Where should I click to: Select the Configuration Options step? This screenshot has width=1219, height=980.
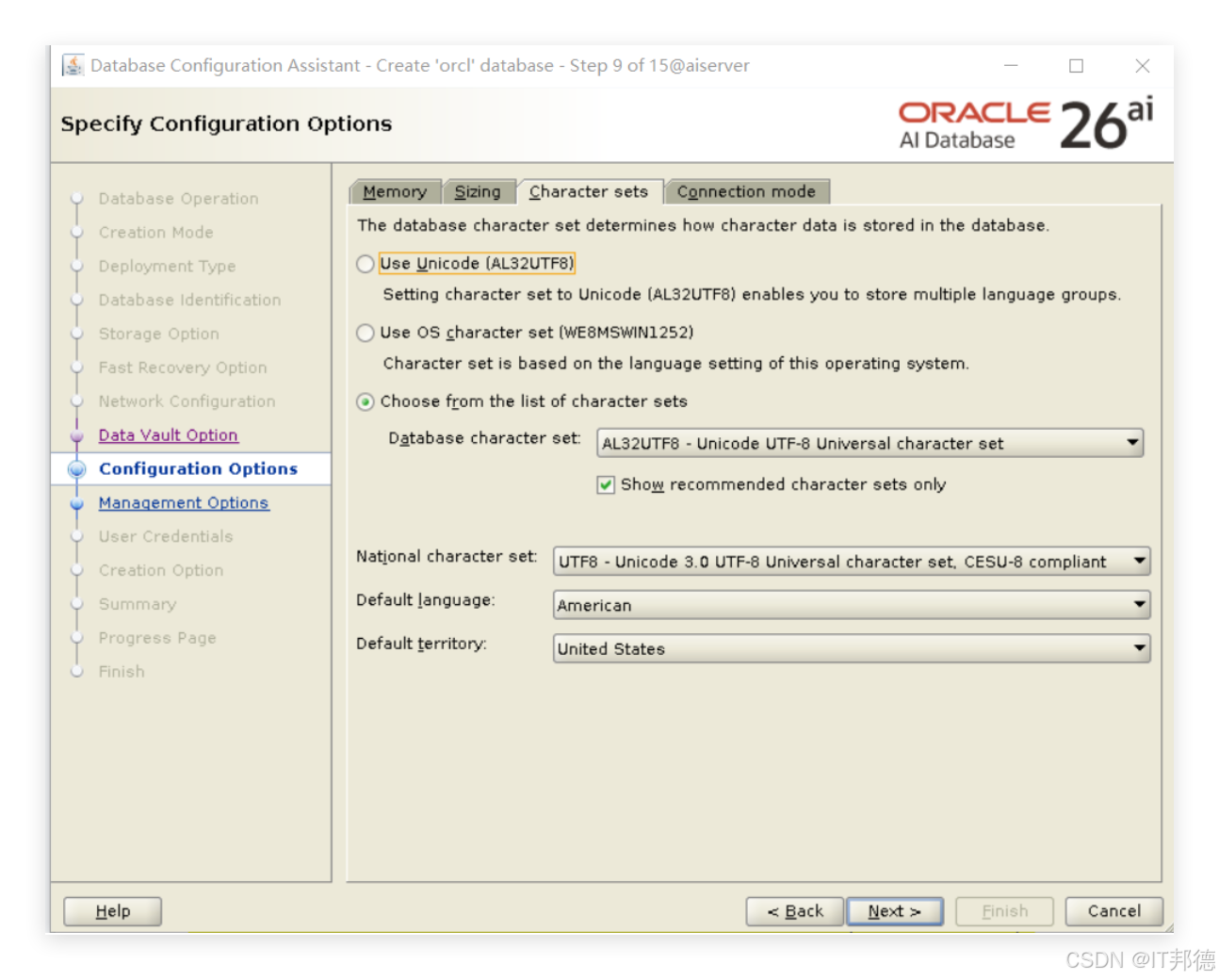coord(199,469)
